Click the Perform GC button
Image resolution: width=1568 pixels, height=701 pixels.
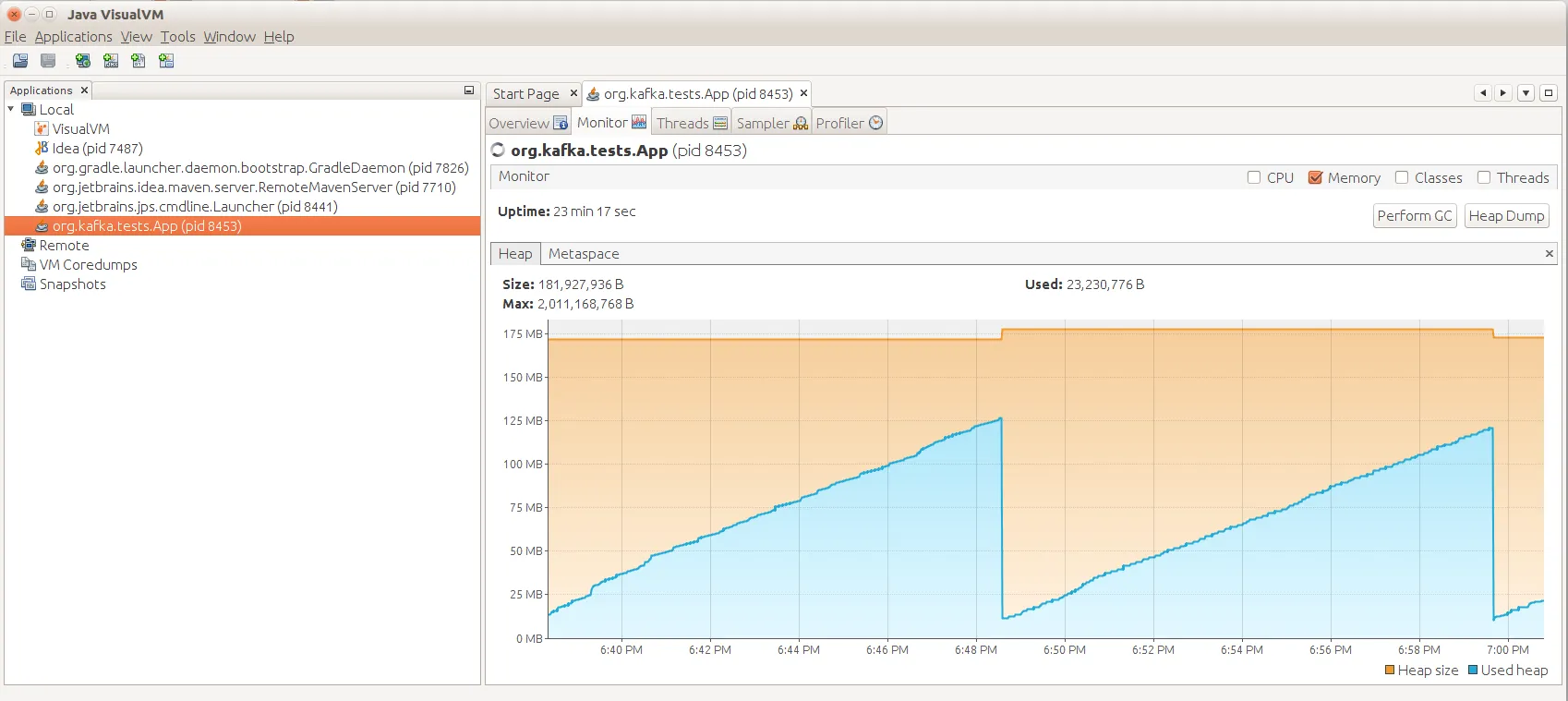[x=1415, y=216]
